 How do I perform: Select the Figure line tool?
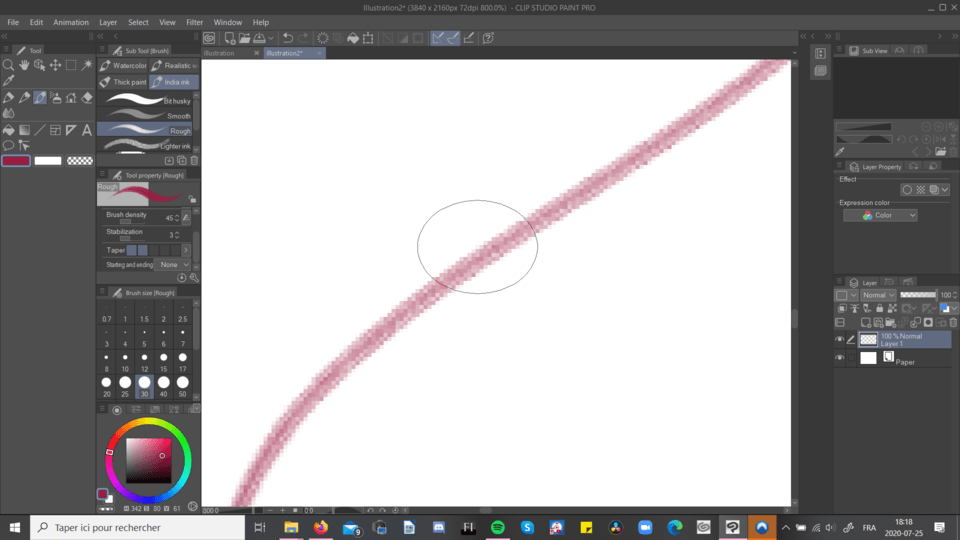40,130
